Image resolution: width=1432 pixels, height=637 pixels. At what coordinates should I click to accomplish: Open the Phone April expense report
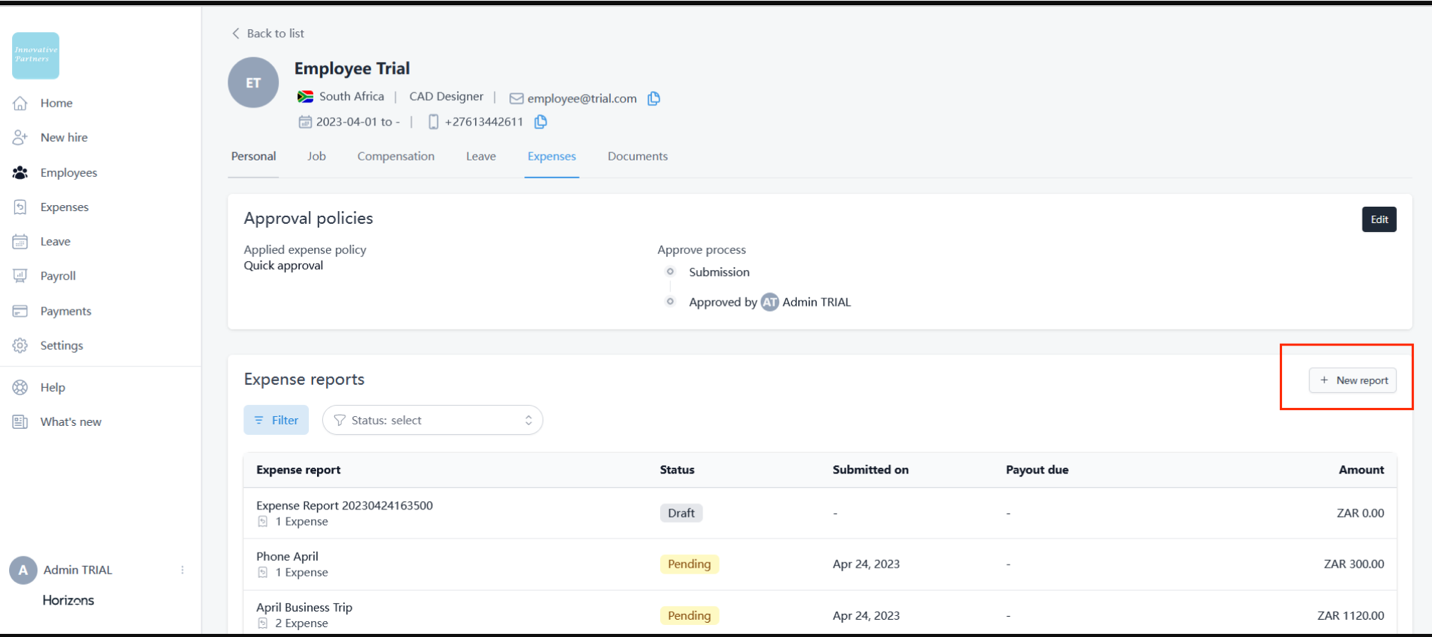click(x=287, y=557)
